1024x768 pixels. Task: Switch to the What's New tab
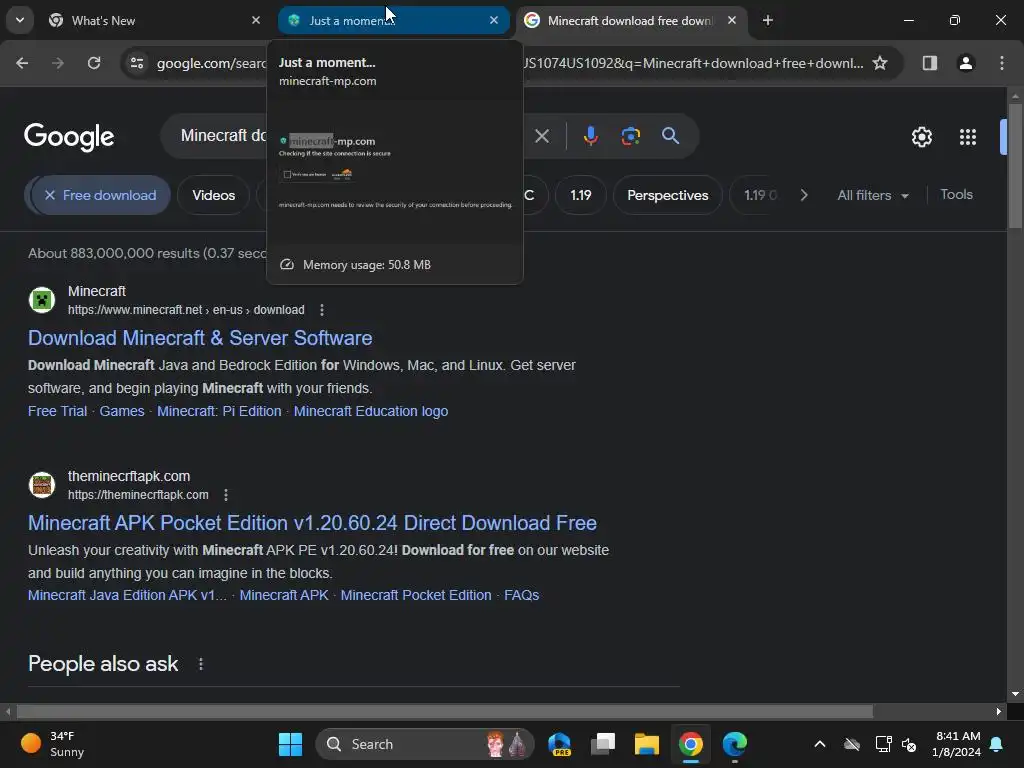pos(154,20)
